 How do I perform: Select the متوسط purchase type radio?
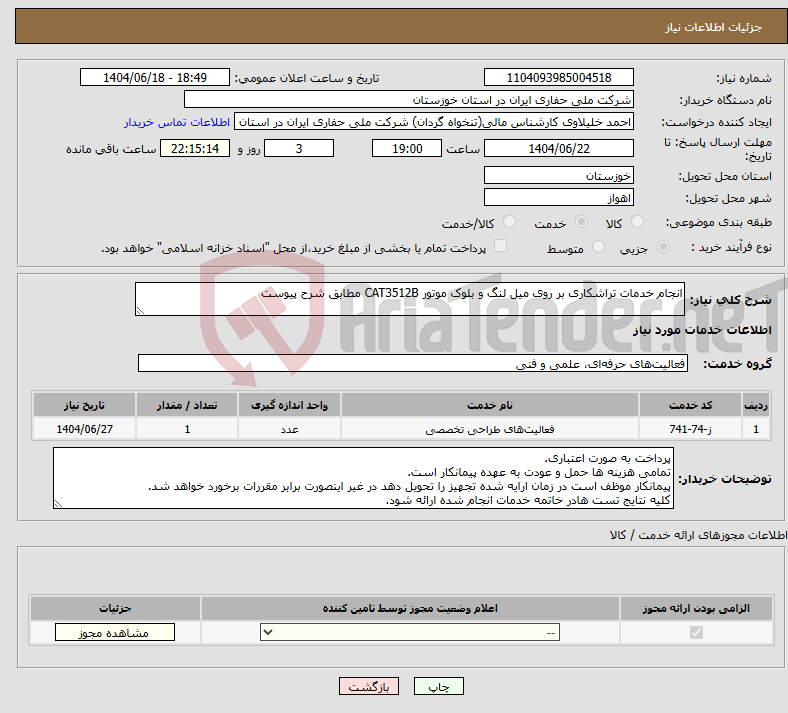point(598,247)
